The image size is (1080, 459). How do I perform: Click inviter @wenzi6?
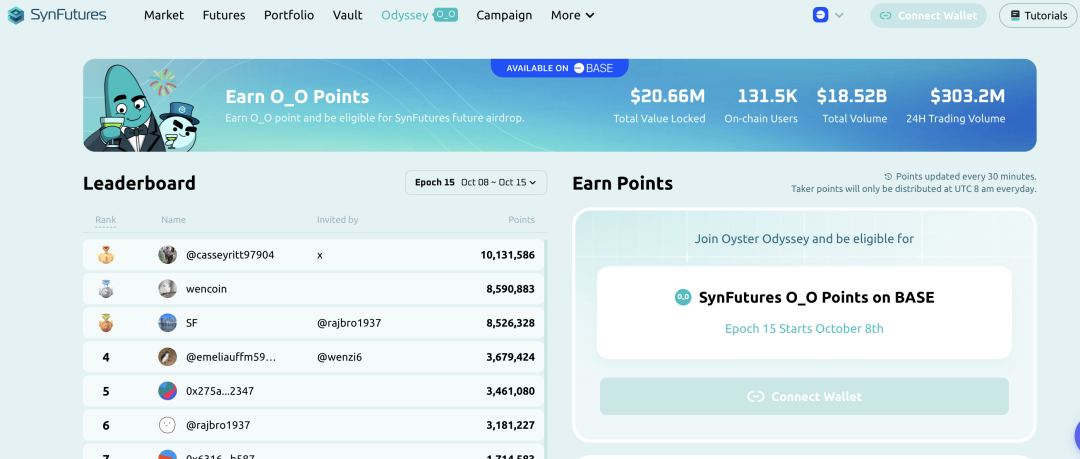pyautogui.click(x=340, y=357)
